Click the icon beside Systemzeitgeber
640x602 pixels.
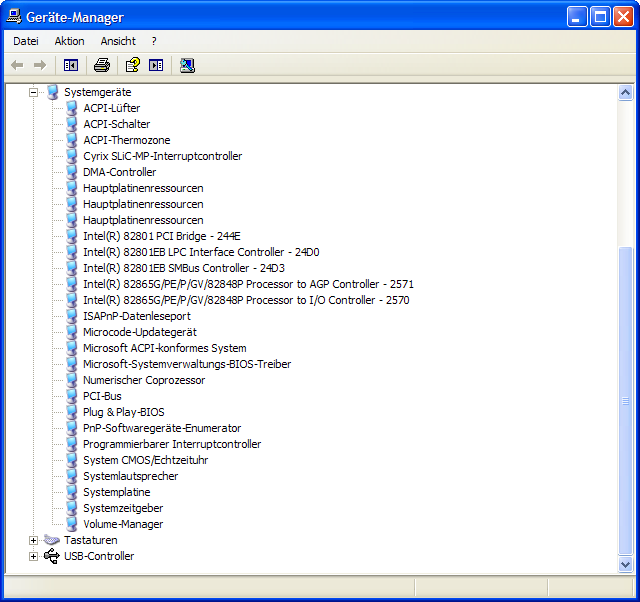point(72,508)
